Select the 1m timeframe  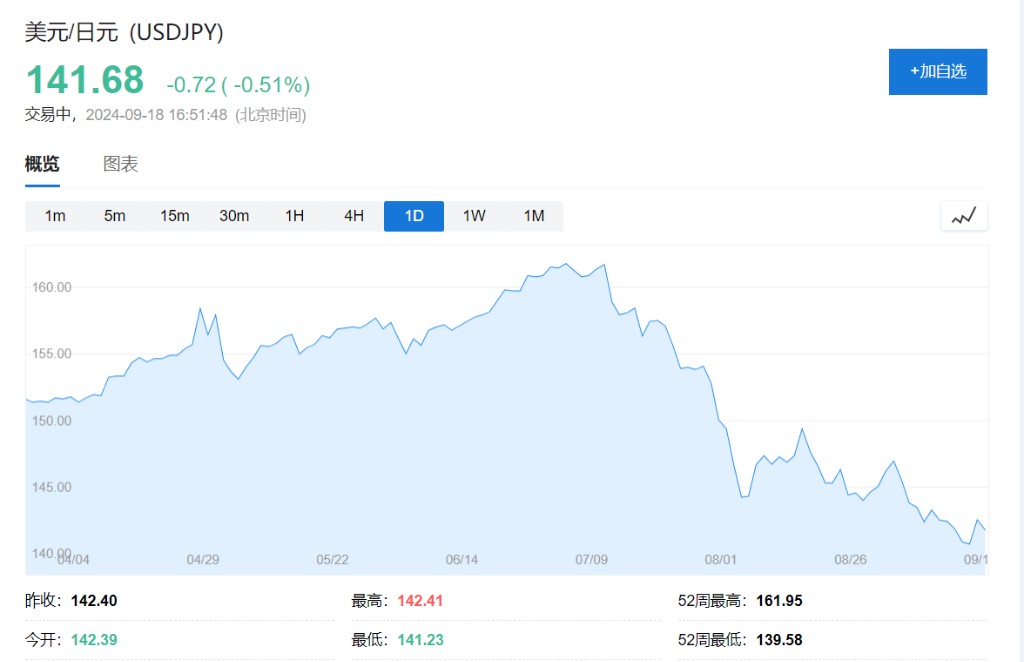pyautogui.click(x=55, y=216)
